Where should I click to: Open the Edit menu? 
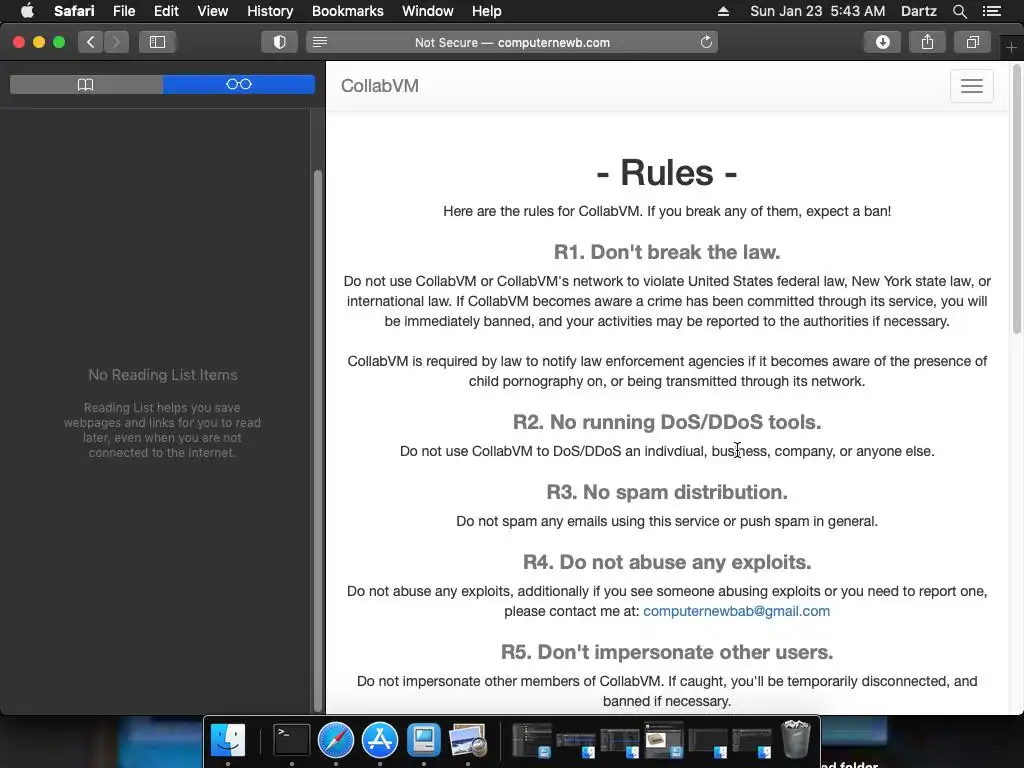(166, 11)
